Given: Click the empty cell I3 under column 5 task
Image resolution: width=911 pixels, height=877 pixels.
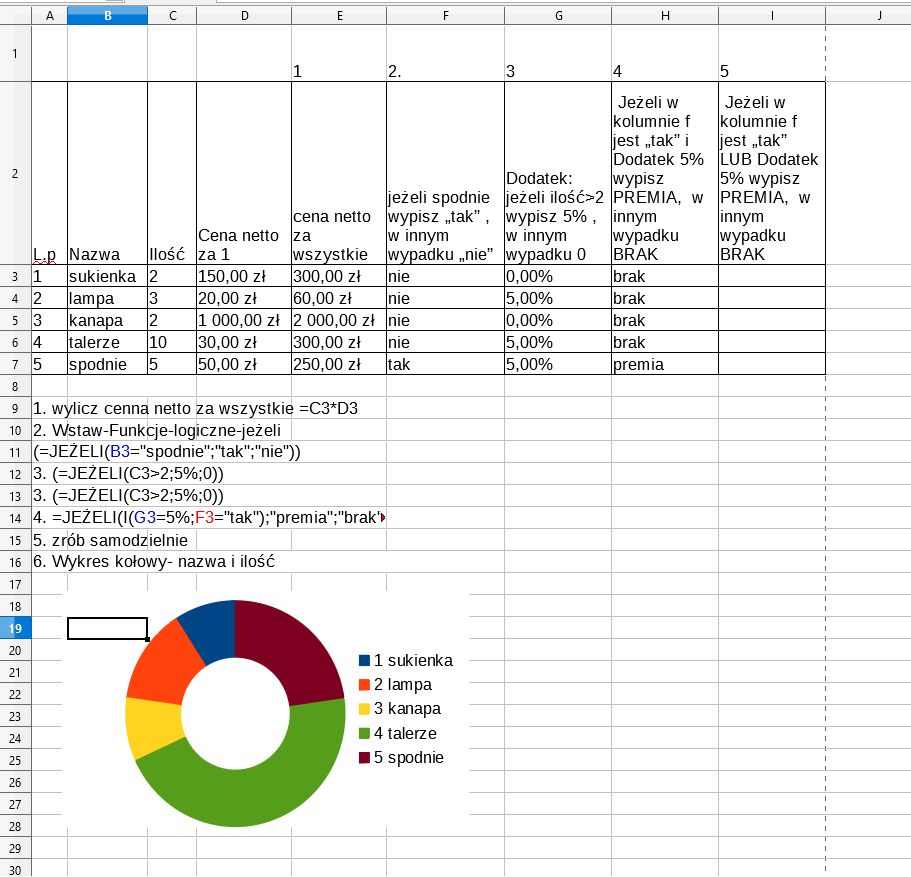Looking at the screenshot, I should point(771,276).
